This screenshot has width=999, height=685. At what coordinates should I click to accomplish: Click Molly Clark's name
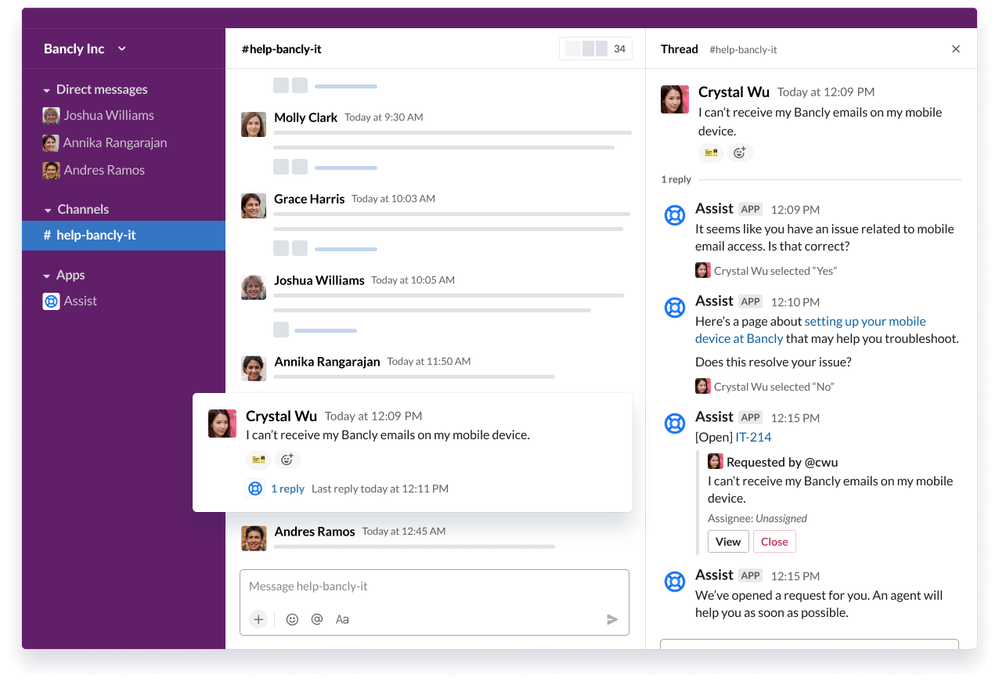click(305, 118)
